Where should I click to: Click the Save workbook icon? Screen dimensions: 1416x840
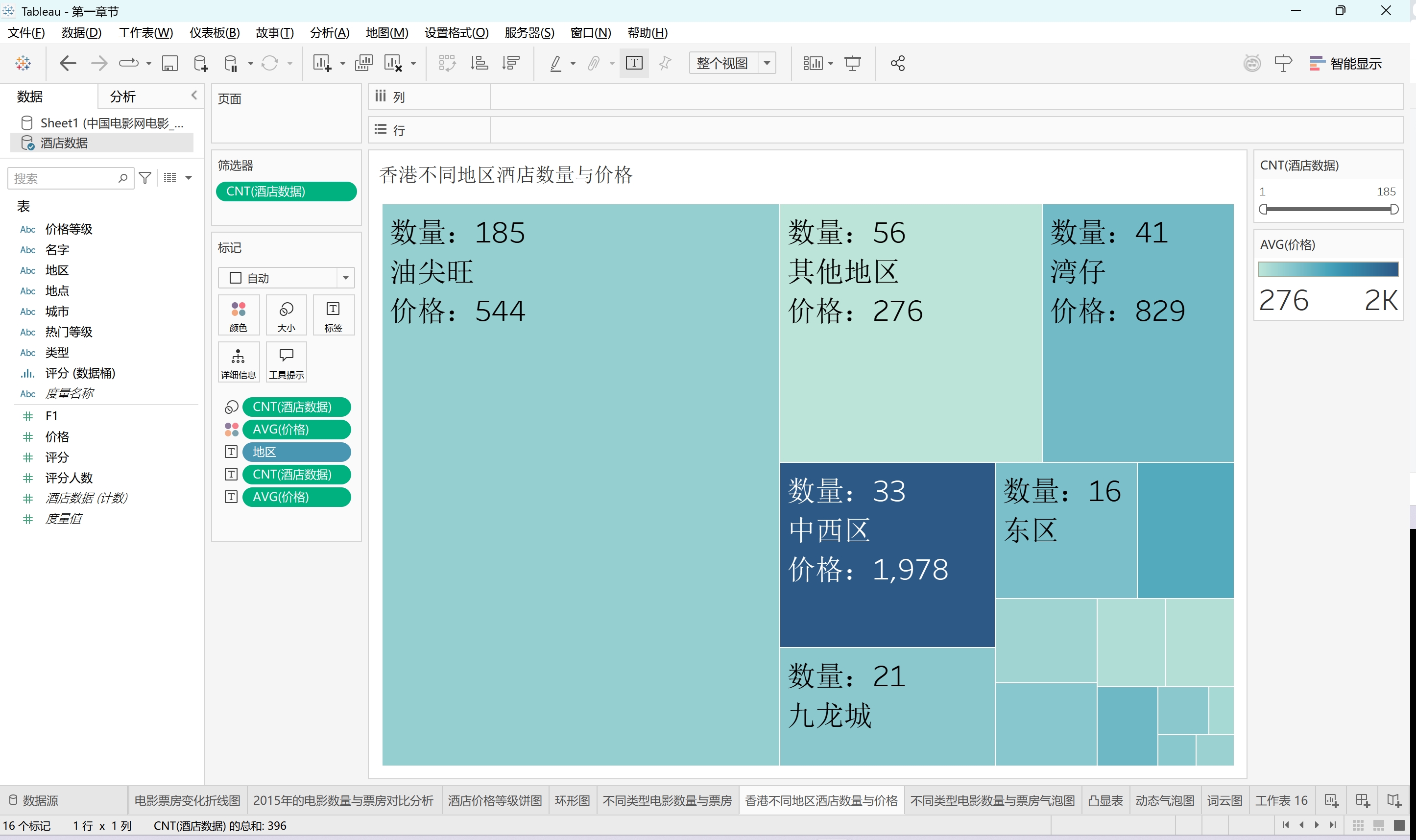click(170, 63)
